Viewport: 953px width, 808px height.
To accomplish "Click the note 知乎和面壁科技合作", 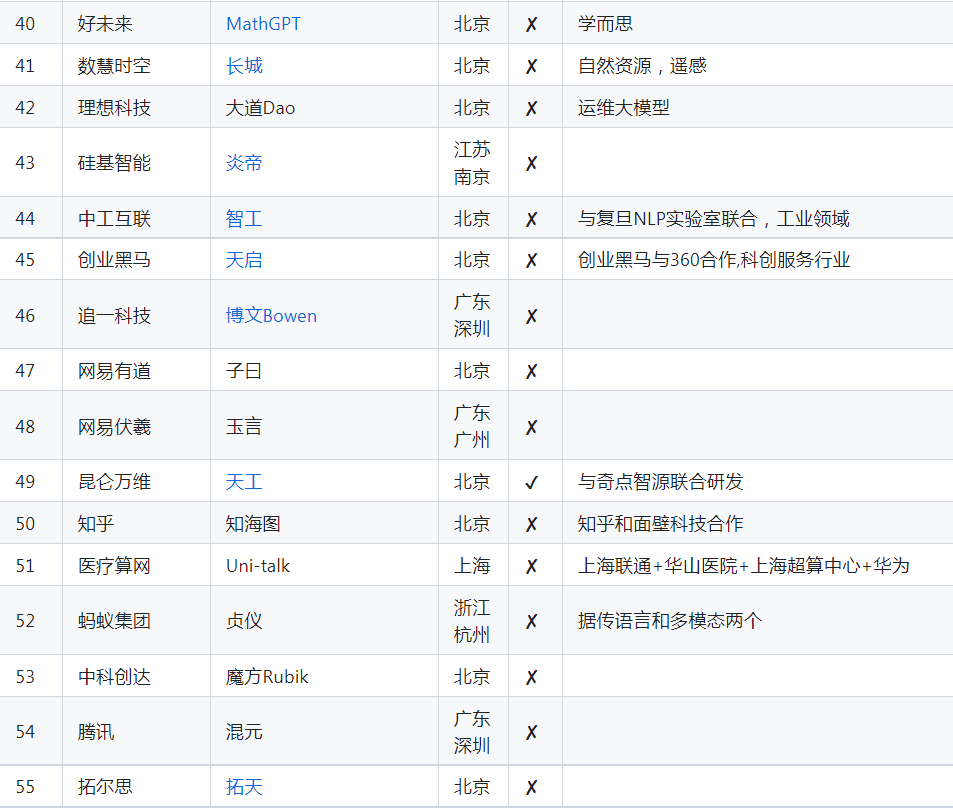I will (x=661, y=523).
